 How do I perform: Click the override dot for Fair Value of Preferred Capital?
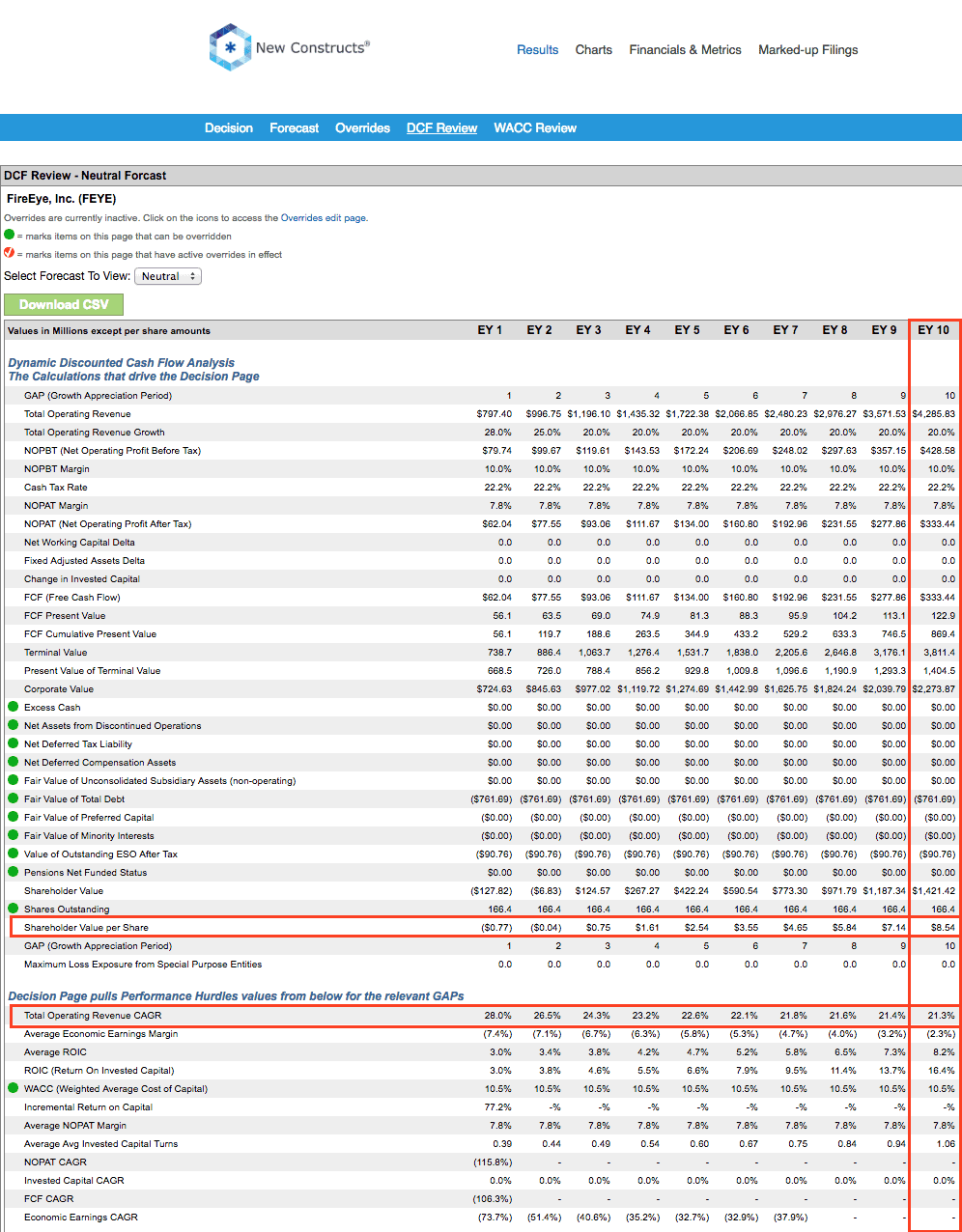13,817
